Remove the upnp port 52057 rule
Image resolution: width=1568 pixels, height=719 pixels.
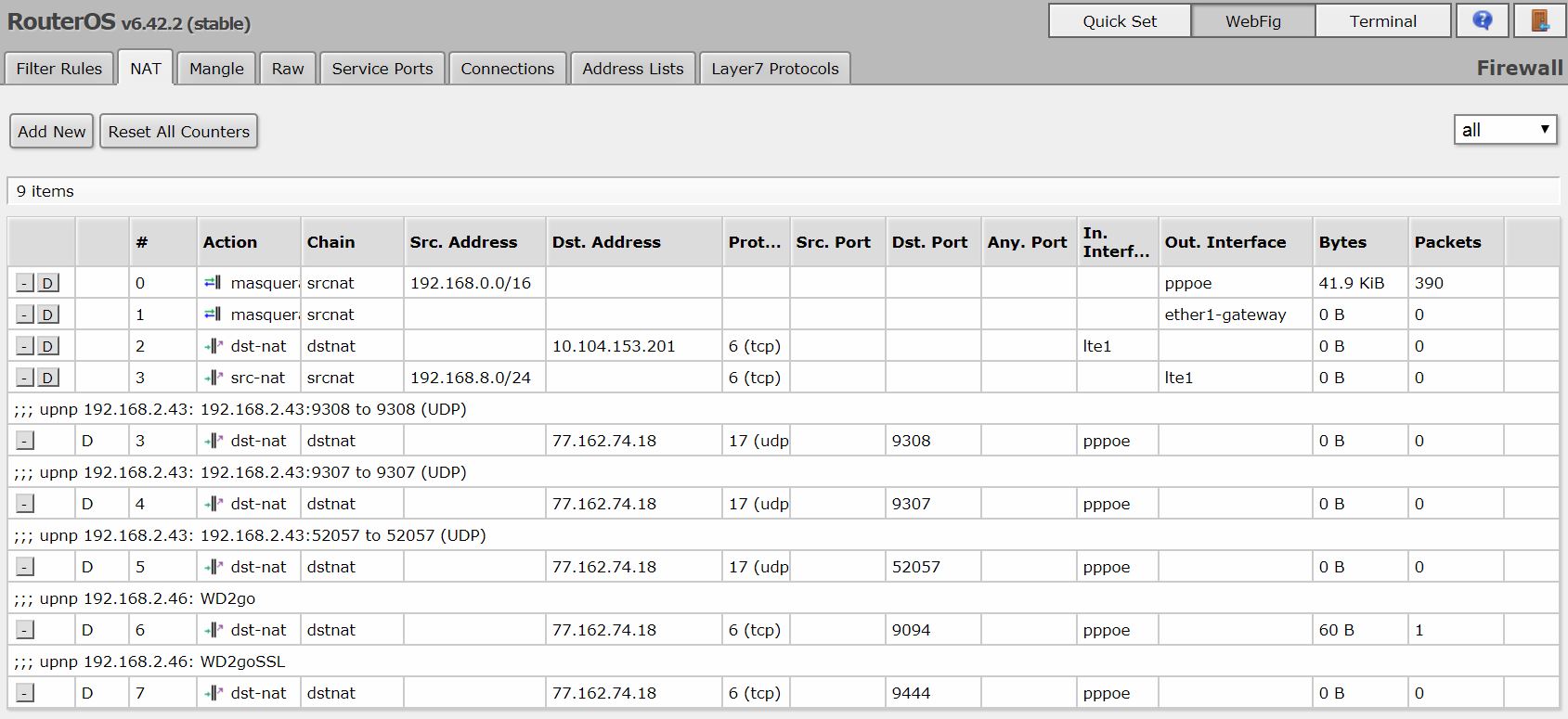25,568
